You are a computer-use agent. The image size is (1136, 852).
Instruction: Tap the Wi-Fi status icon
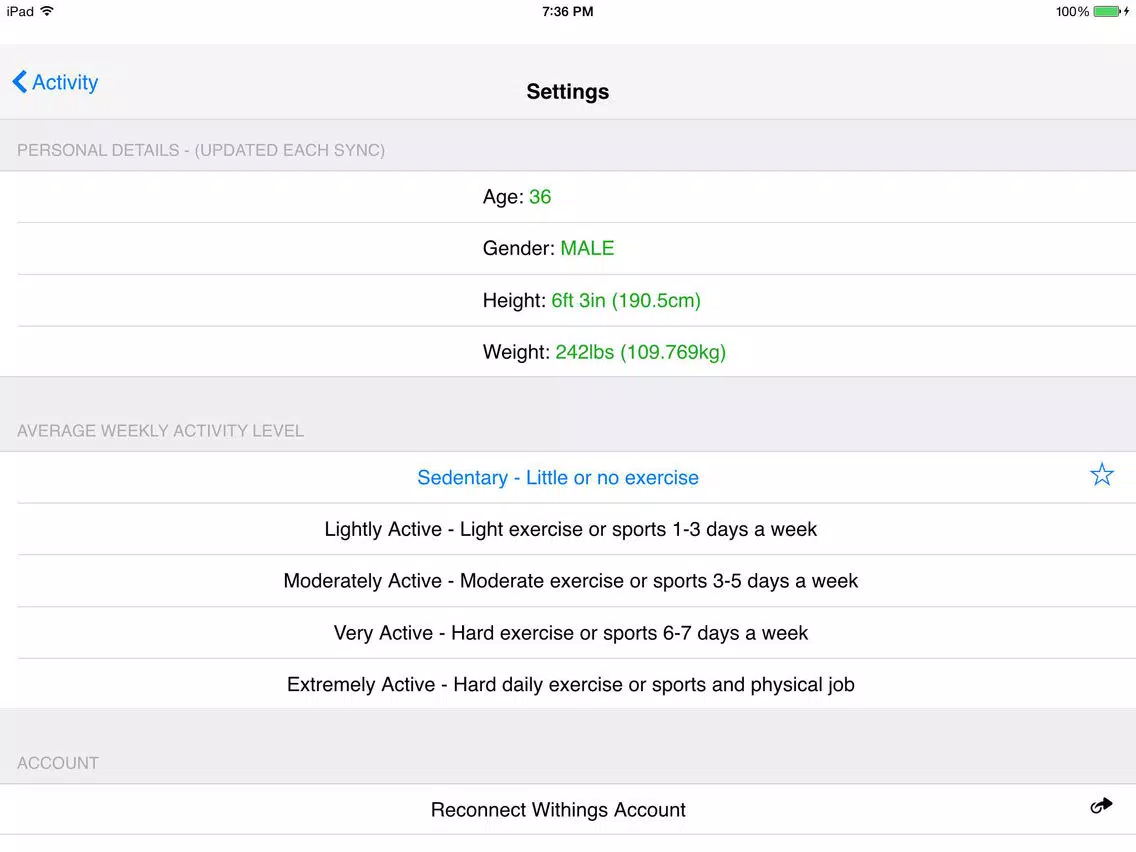tap(47, 11)
